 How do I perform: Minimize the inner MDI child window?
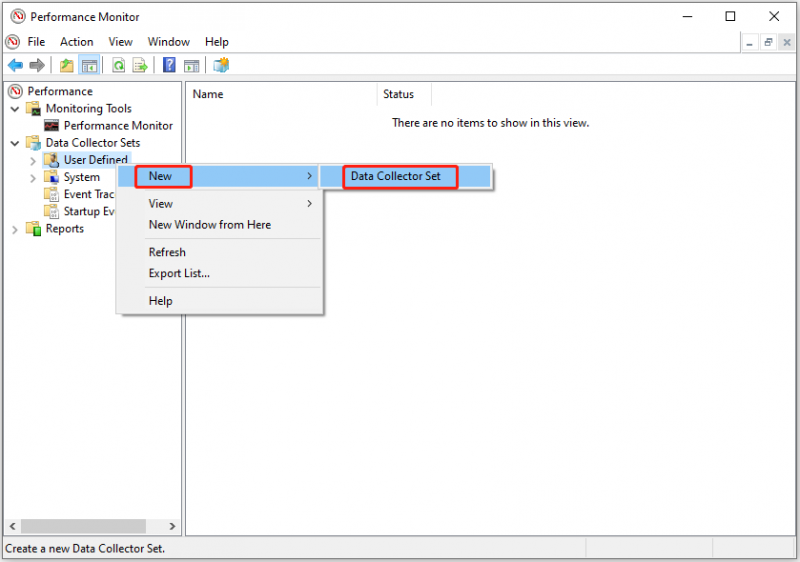[x=749, y=43]
